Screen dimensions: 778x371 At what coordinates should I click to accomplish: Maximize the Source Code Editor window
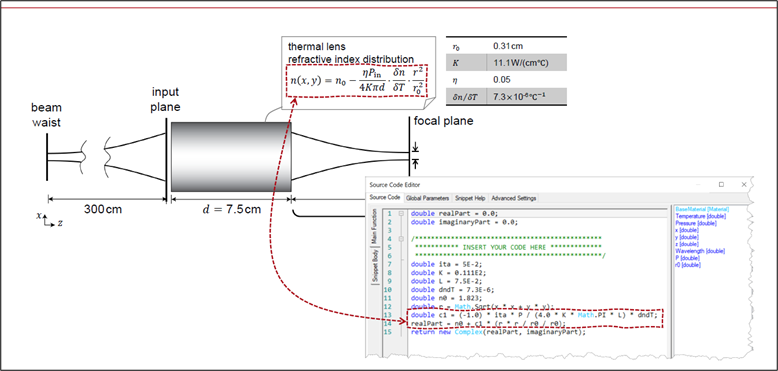click(721, 185)
